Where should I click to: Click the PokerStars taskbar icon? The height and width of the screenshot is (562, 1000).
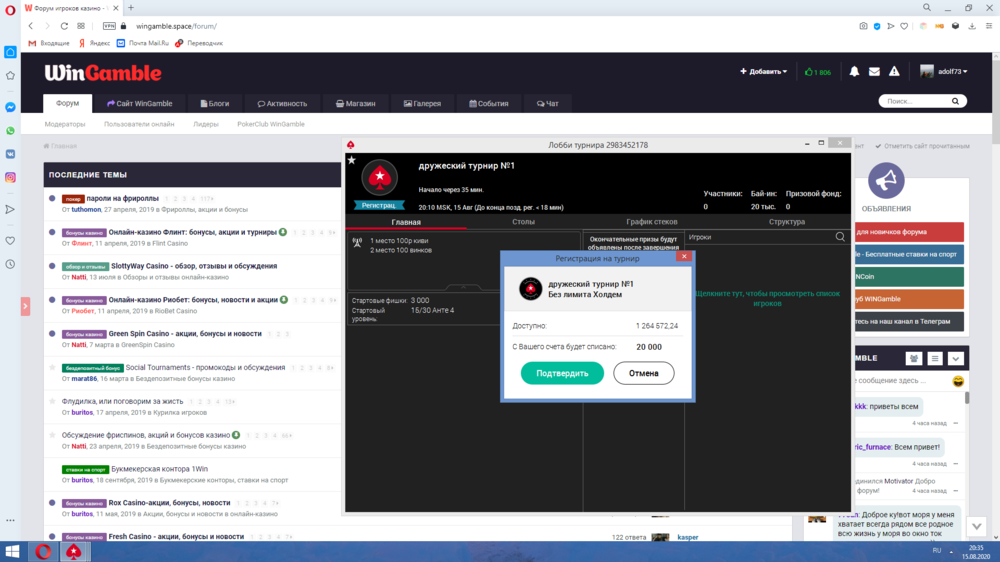click(x=73, y=551)
